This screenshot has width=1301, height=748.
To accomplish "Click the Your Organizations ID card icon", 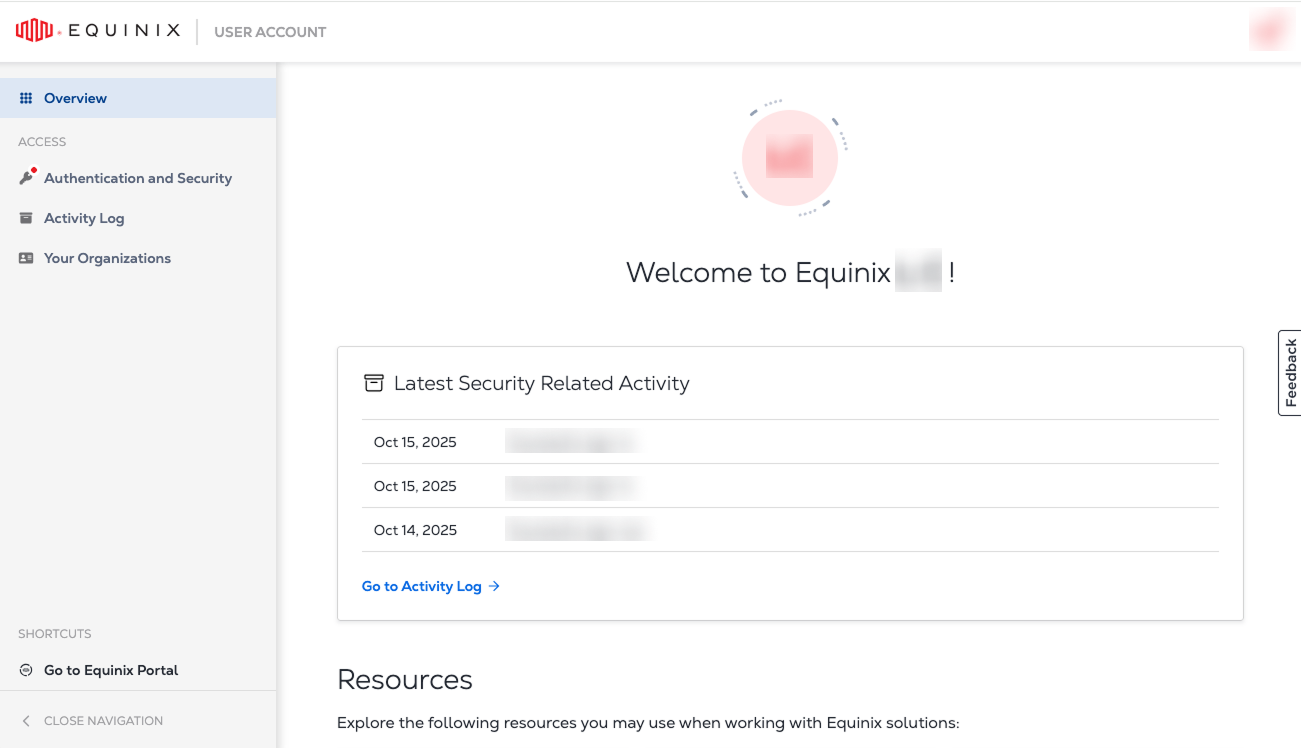I will tap(26, 258).
